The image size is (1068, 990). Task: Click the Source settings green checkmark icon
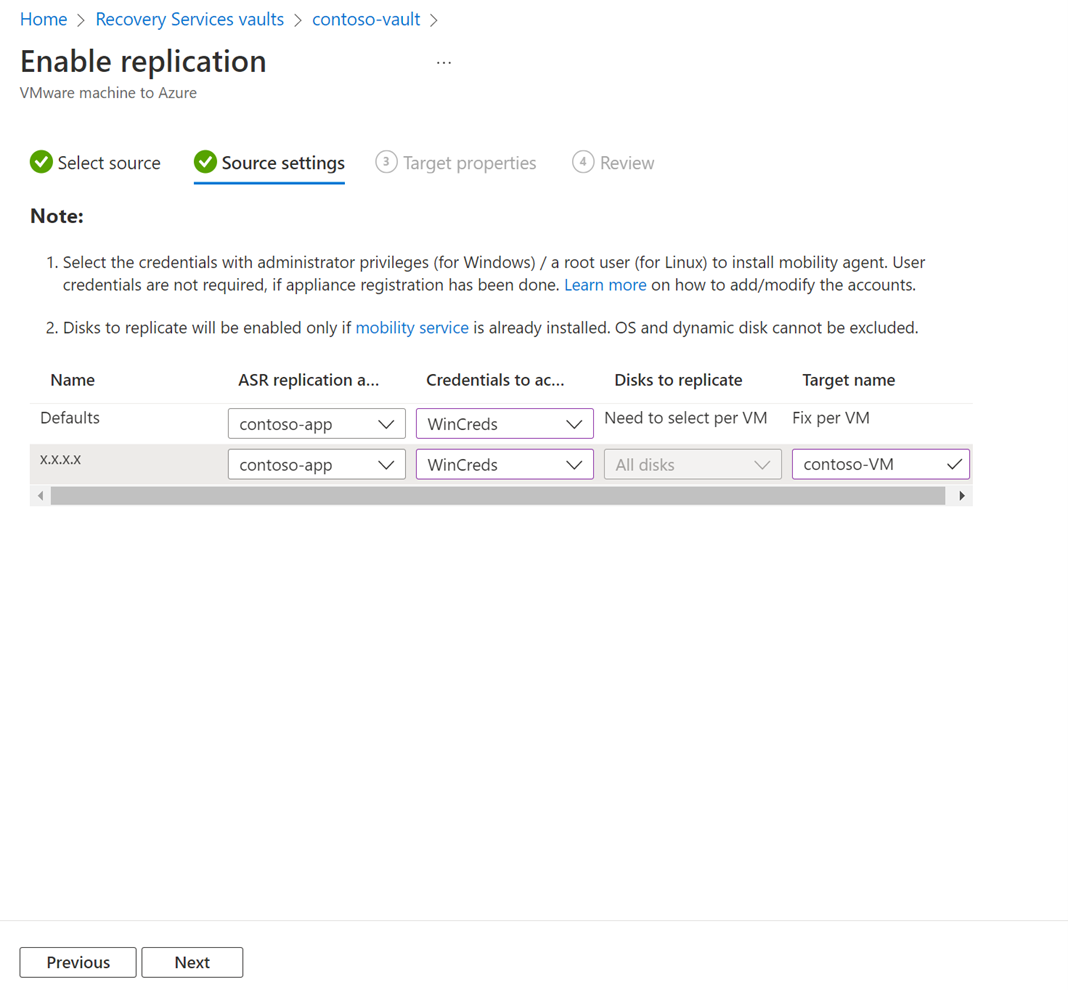click(x=205, y=162)
